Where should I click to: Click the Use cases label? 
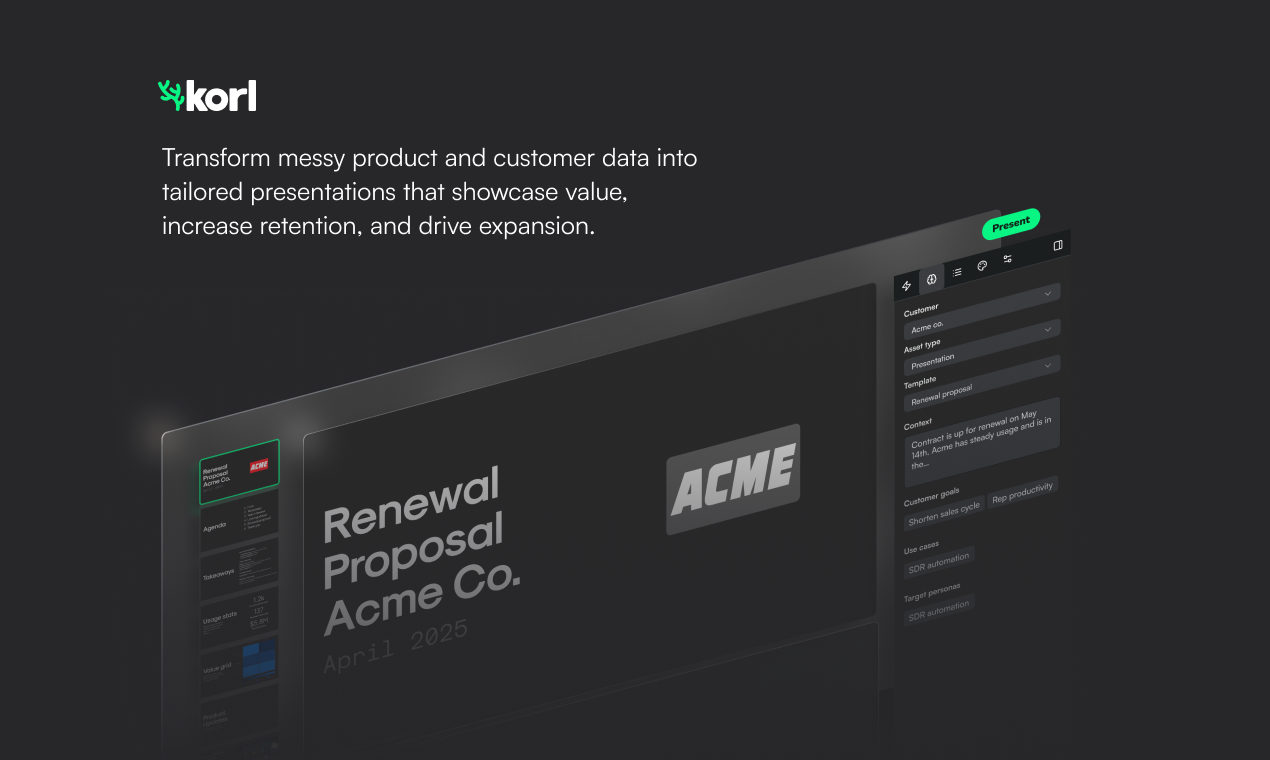921,548
